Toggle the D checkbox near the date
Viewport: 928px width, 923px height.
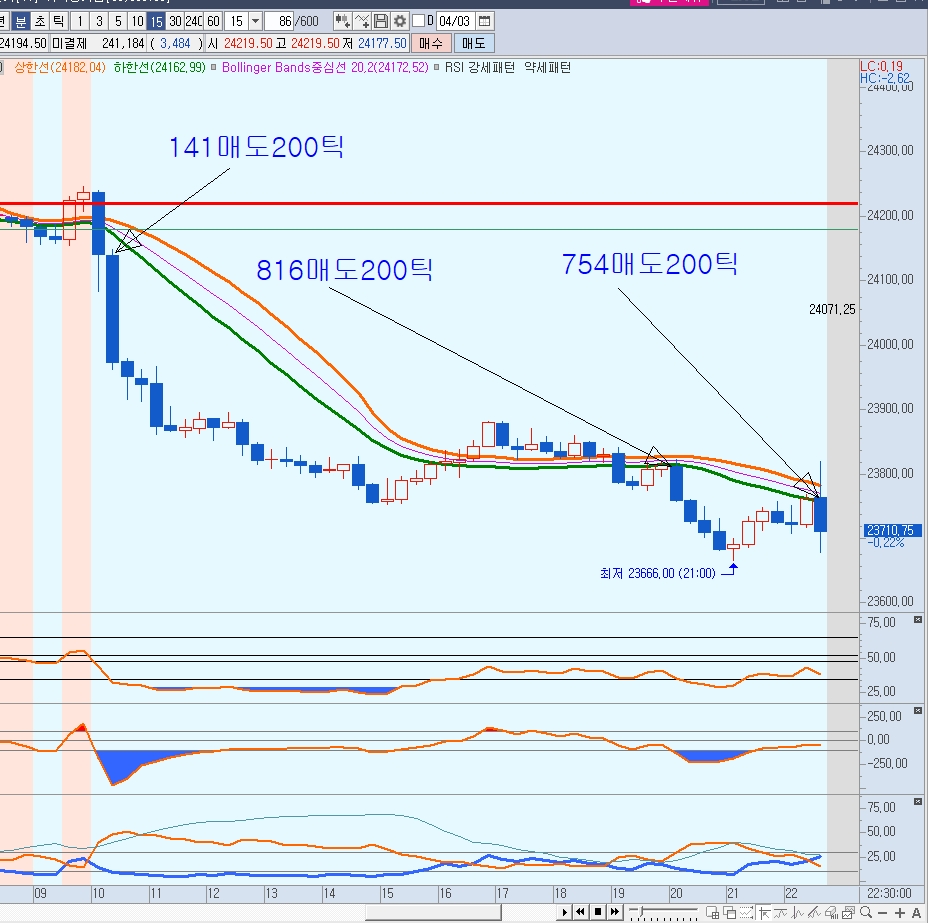click(418, 21)
